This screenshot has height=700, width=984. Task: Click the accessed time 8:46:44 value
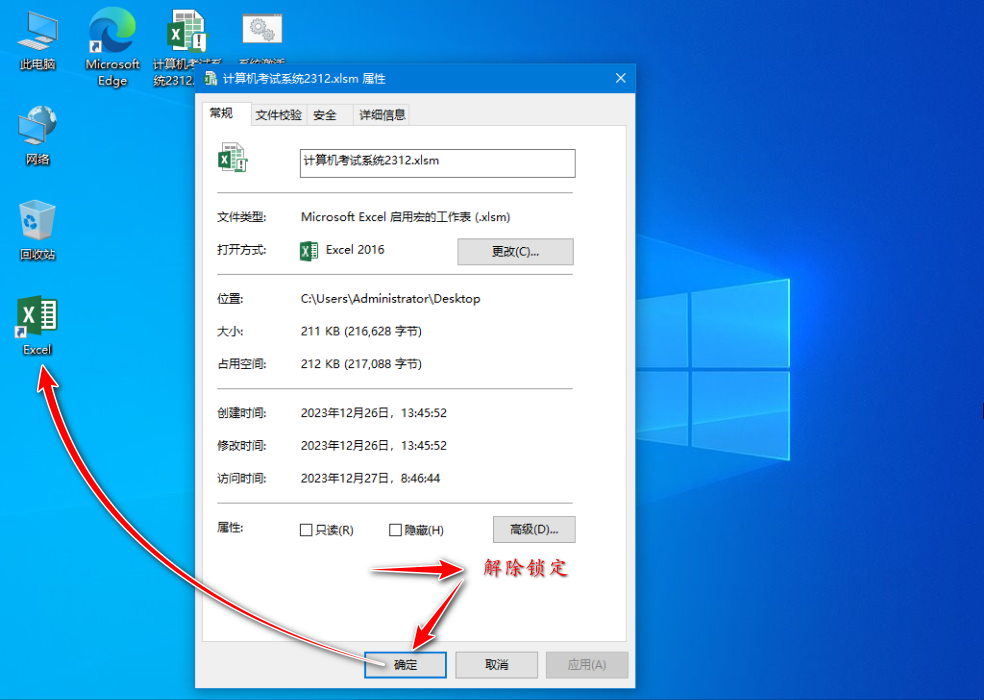(370, 478)
